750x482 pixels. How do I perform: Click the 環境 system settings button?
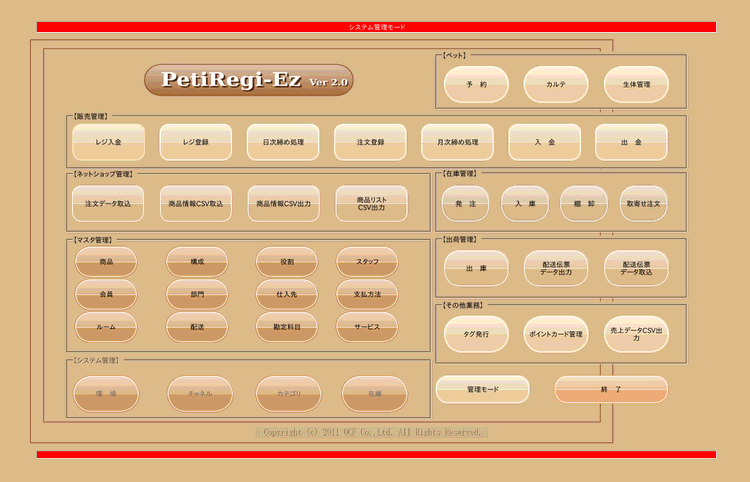[106, 394]
